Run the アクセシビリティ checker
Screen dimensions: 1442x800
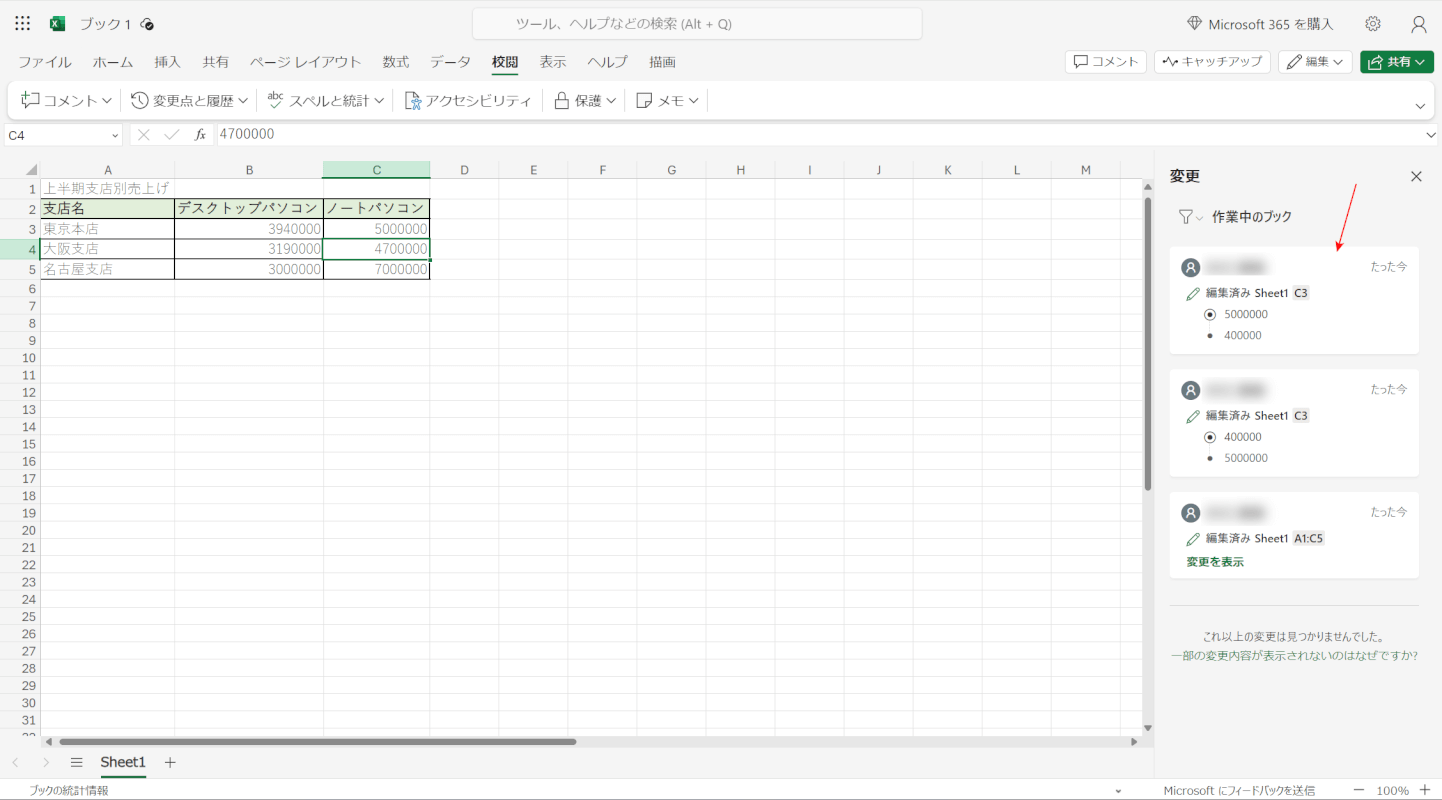pyautogui.click(x=468, y=100)
